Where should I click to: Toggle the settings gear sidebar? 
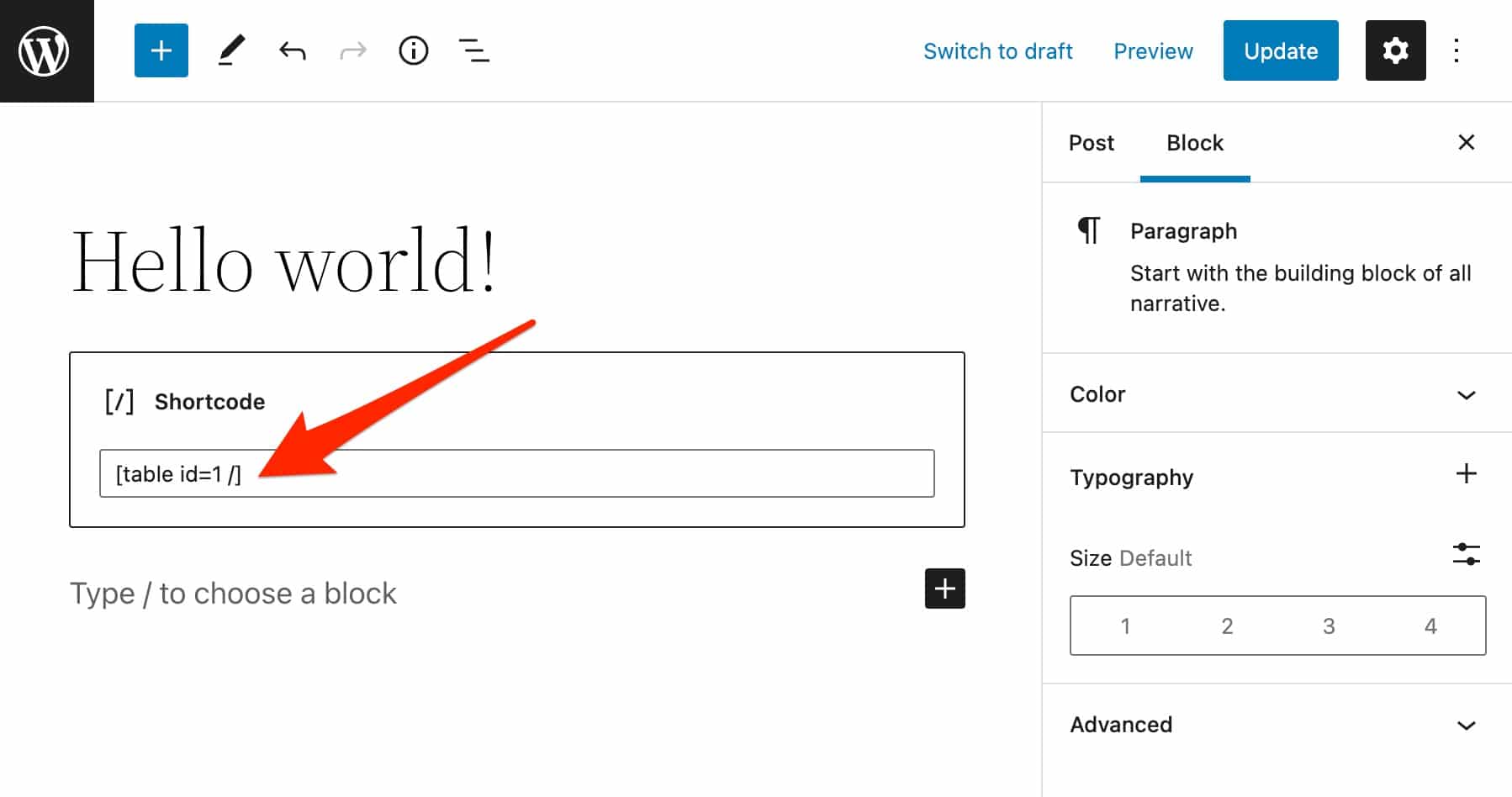coord(1395,50)
